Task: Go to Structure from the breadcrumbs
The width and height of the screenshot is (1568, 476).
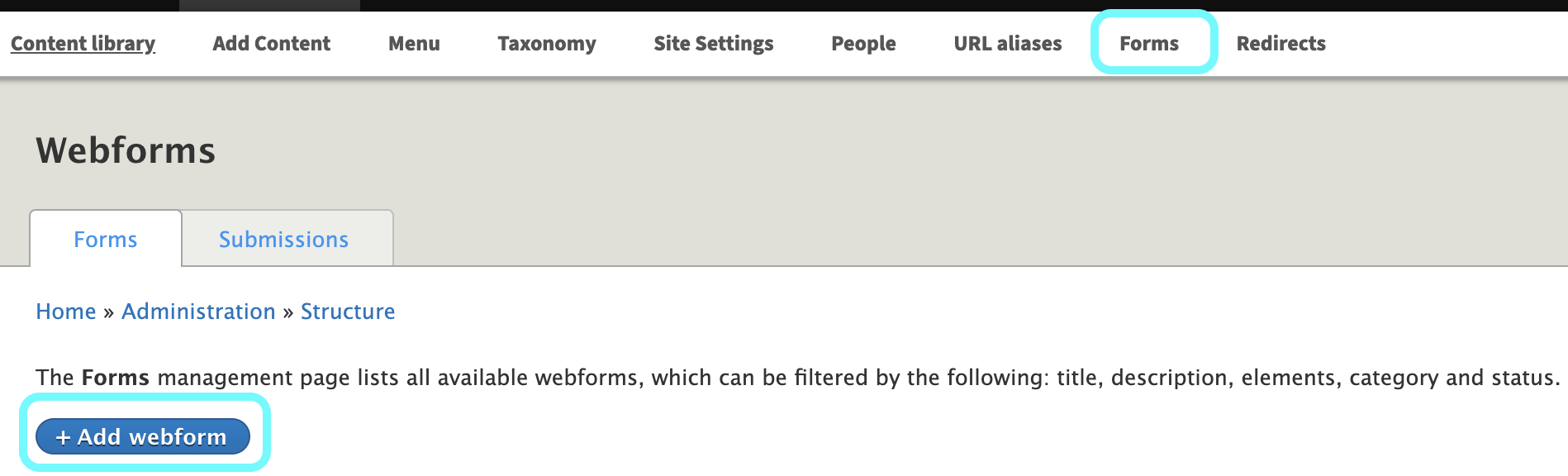Action: click(x=348, y=312)
